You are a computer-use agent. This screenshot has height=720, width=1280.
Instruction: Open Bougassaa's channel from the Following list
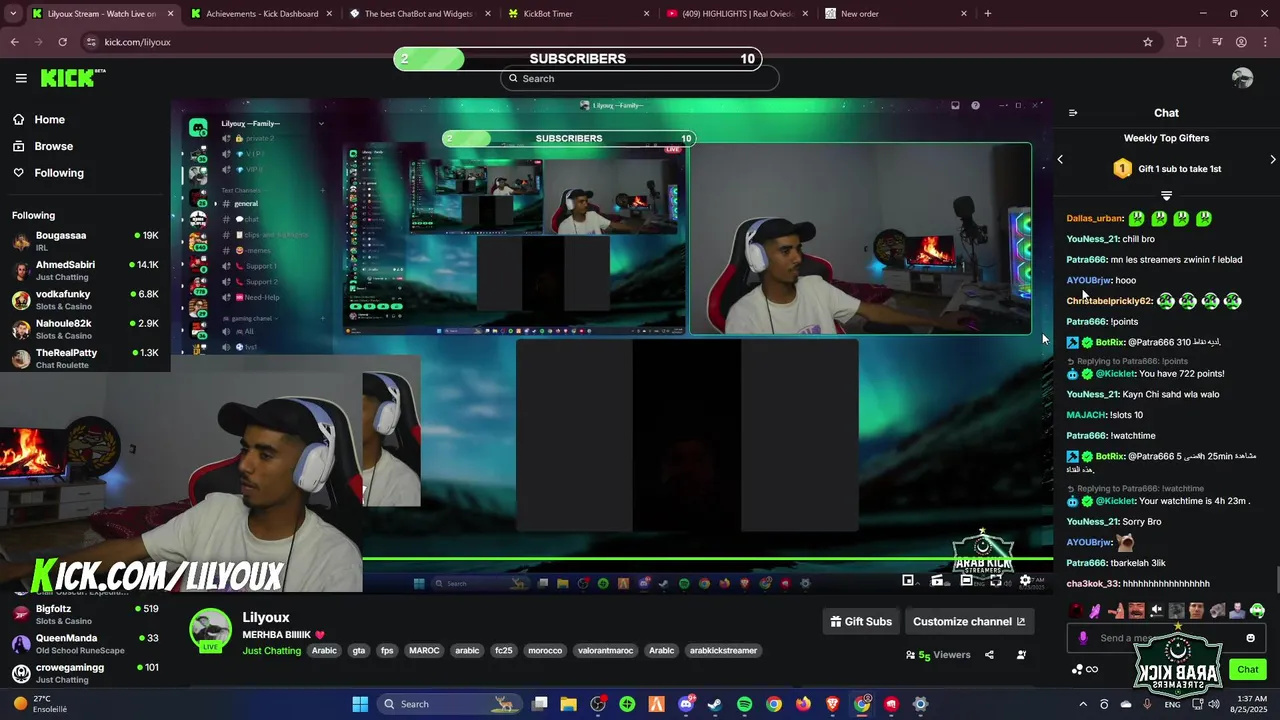[x=85, y=241]
